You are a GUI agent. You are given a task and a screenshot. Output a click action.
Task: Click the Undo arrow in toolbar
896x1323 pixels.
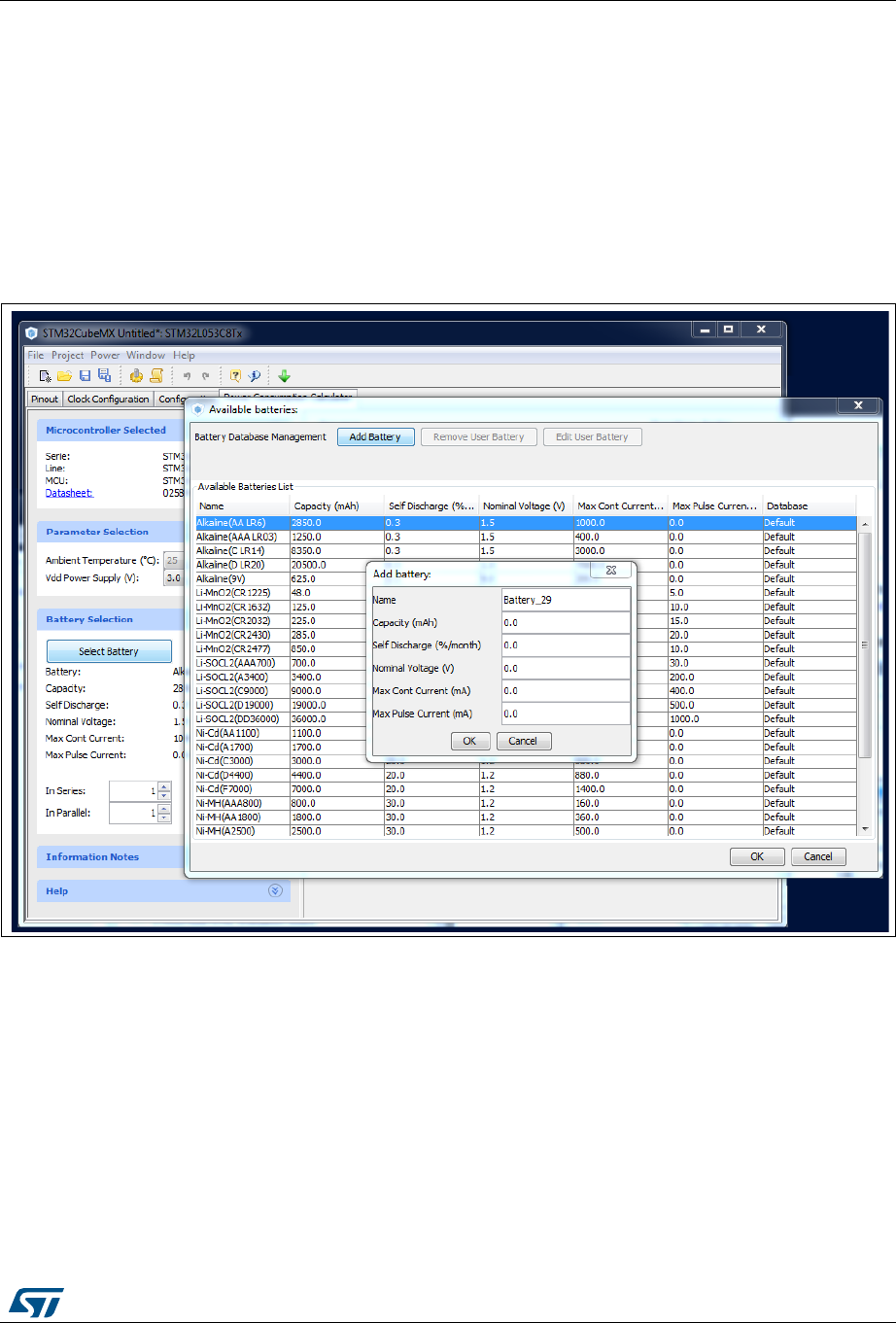tap(188, 376)
